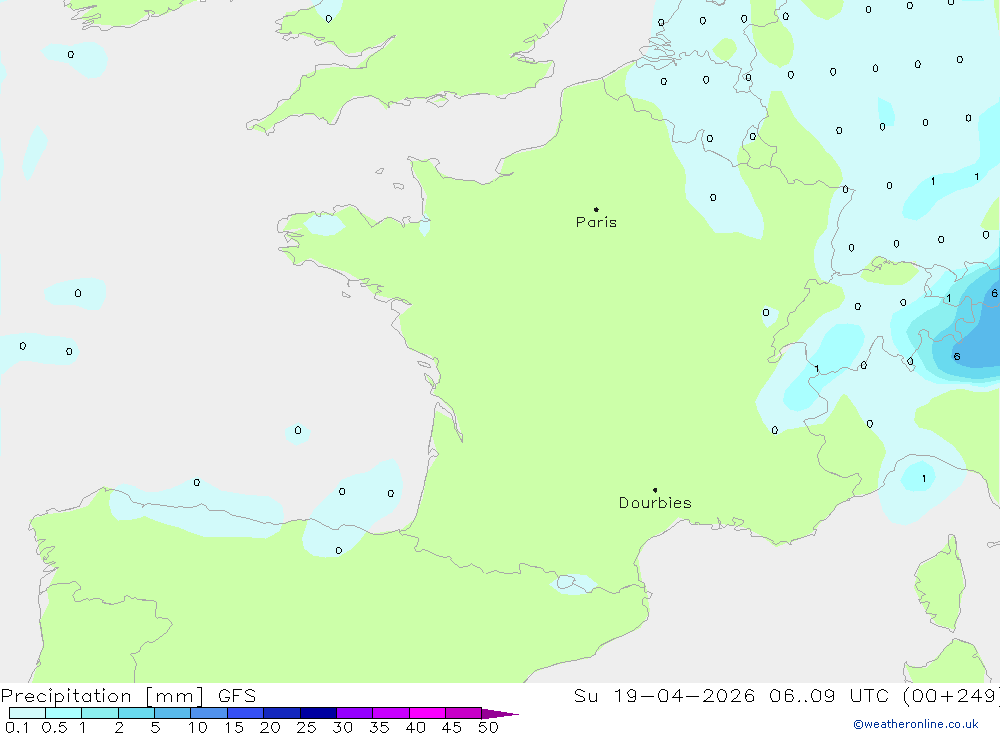Image resolution: width=1000 pixels, height=733 pixels.
Task: Click the above-50 arrow tip of legend
Action: click(500, 713)
